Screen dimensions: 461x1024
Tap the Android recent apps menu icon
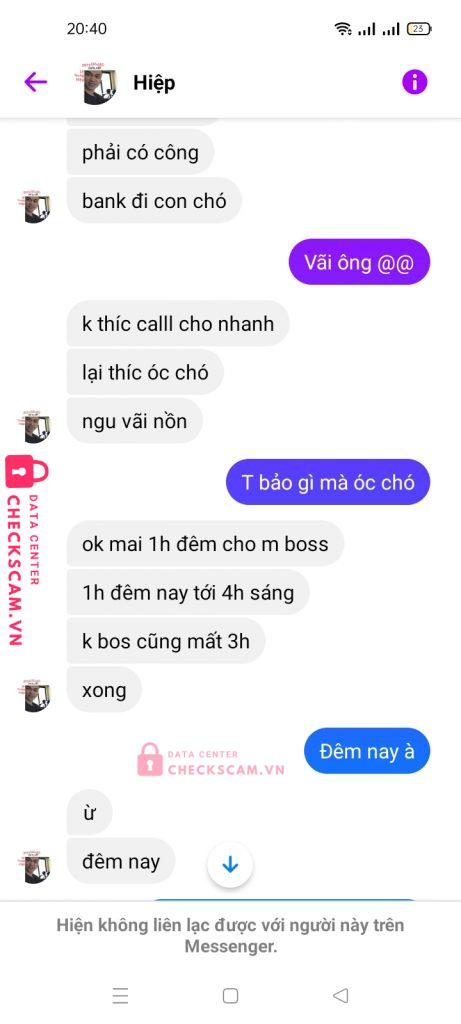(120, 995)
